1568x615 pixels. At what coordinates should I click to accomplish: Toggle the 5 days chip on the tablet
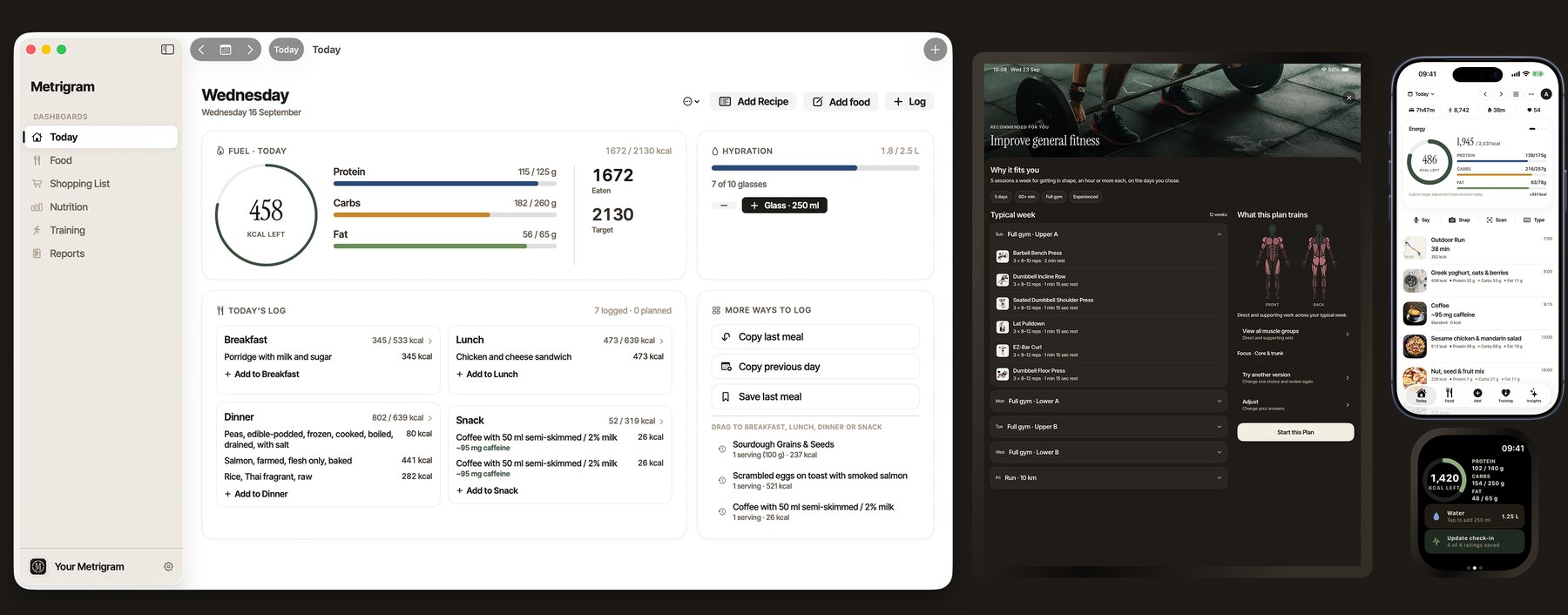(1001, 197)
